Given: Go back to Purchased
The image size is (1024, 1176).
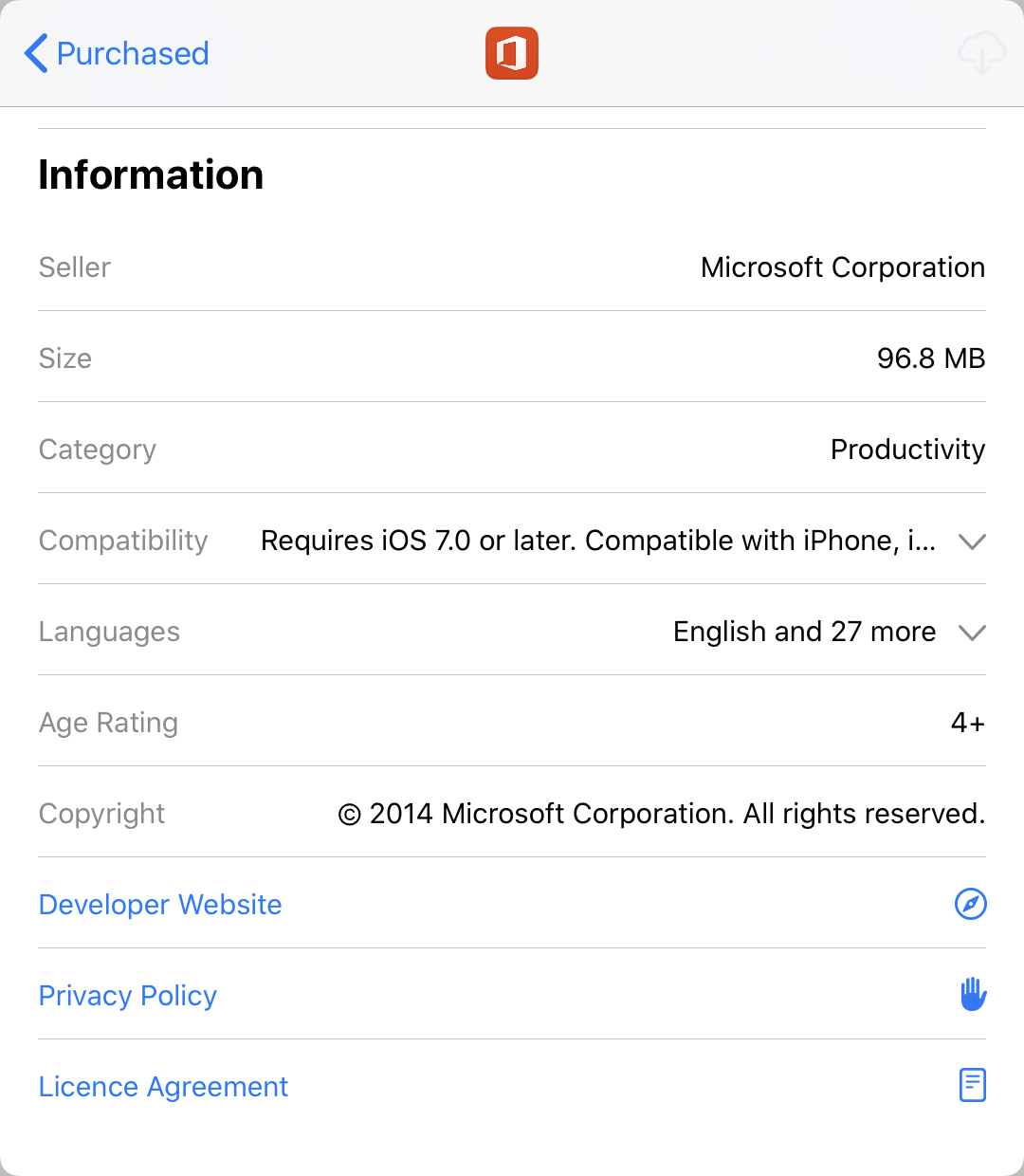Looking at the screenshot, I should point(117,53).
